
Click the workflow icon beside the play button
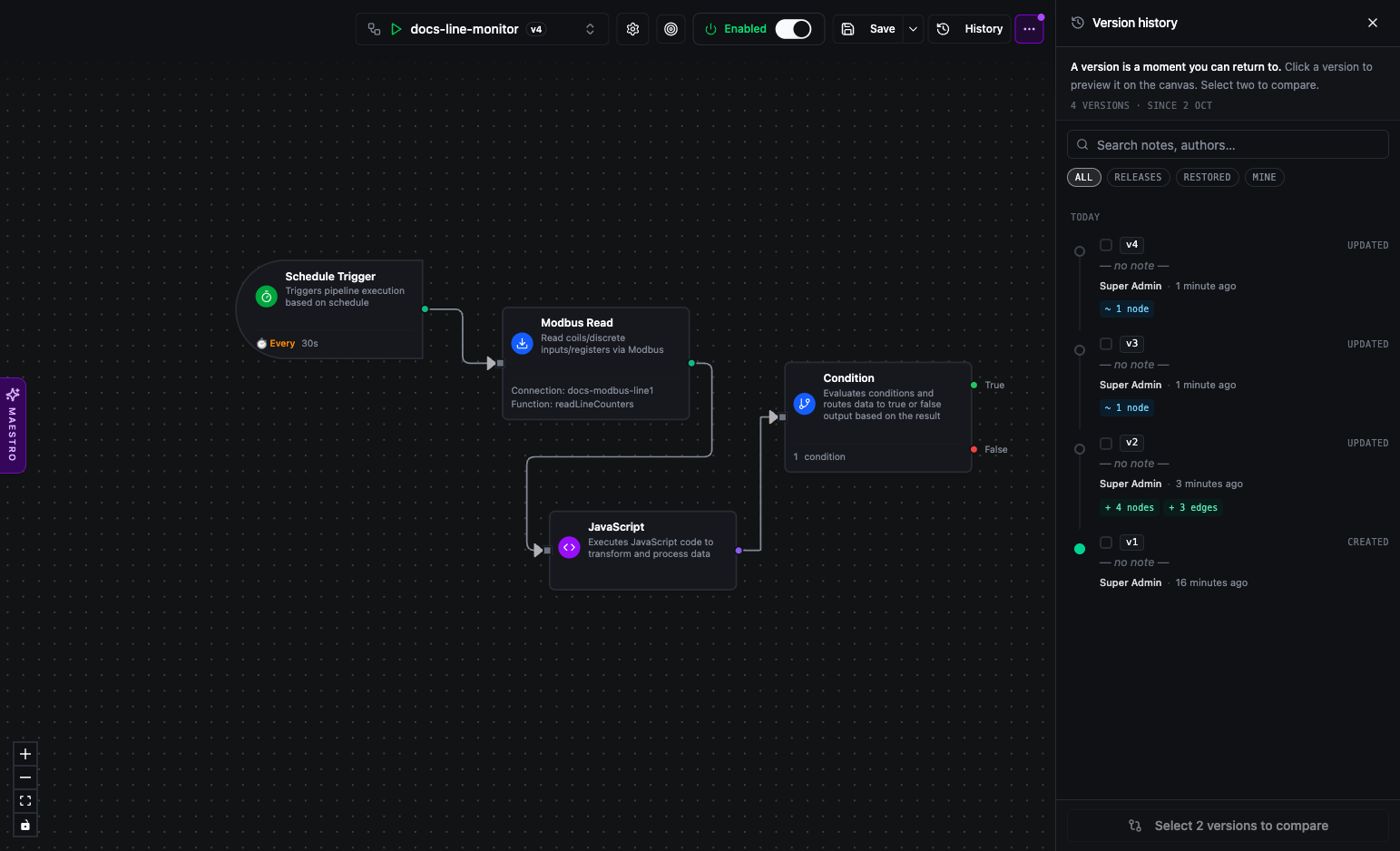tap(374, 29)
